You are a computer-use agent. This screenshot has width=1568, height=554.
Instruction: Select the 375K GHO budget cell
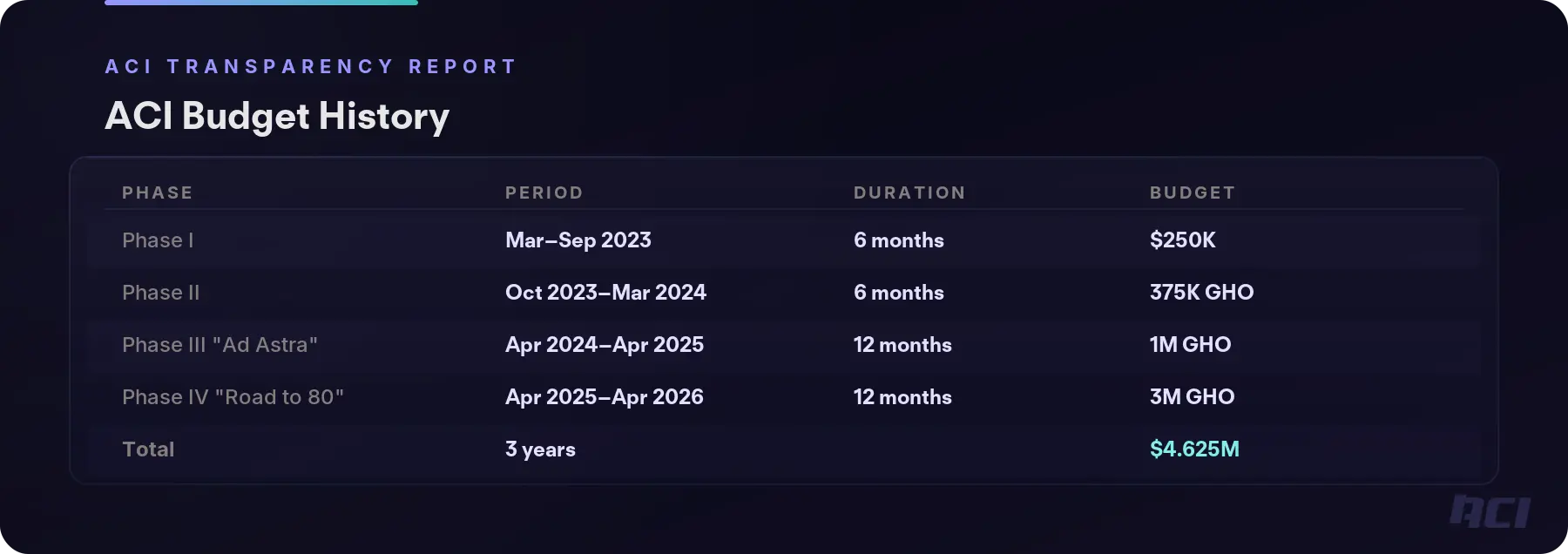point(1201,293)
